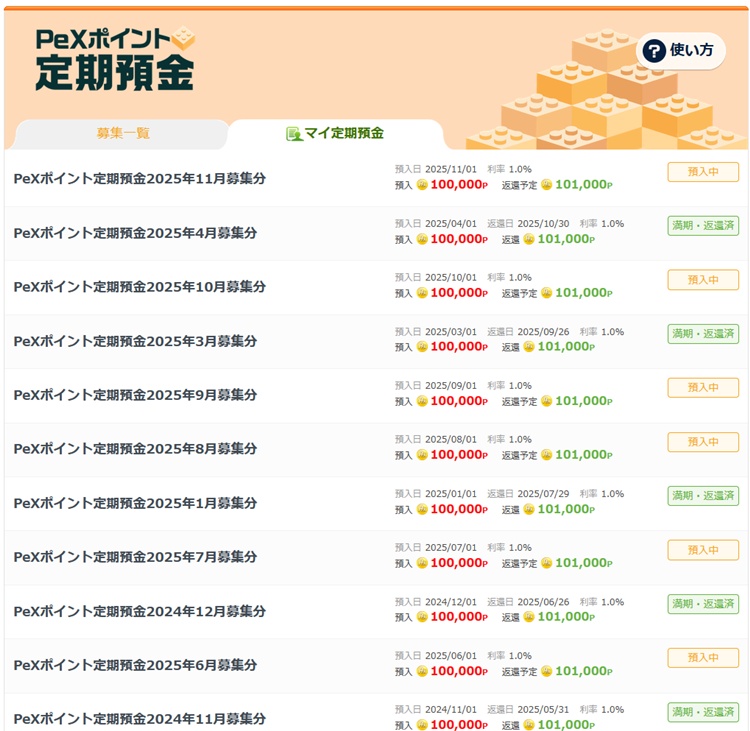Click deposit coin icon in November 2025 row
The width and height of the screenshot is (750, 731).
422,185
